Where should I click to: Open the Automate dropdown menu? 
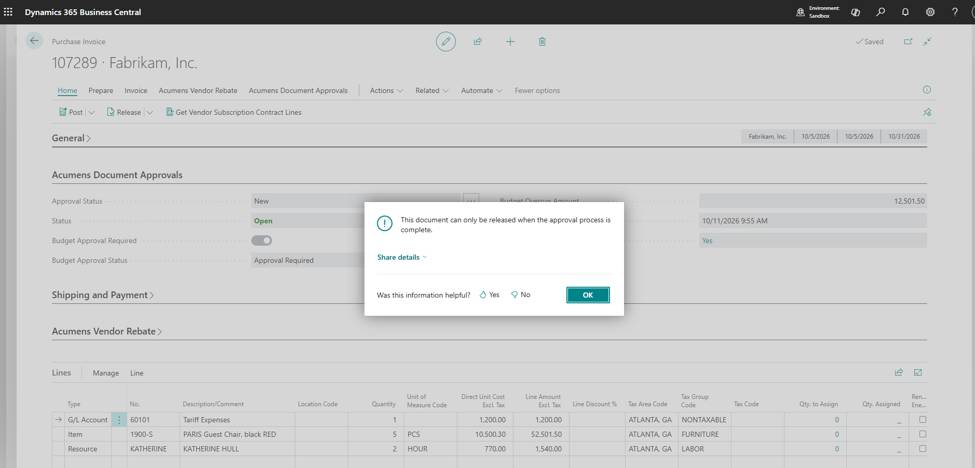[481, 91]
